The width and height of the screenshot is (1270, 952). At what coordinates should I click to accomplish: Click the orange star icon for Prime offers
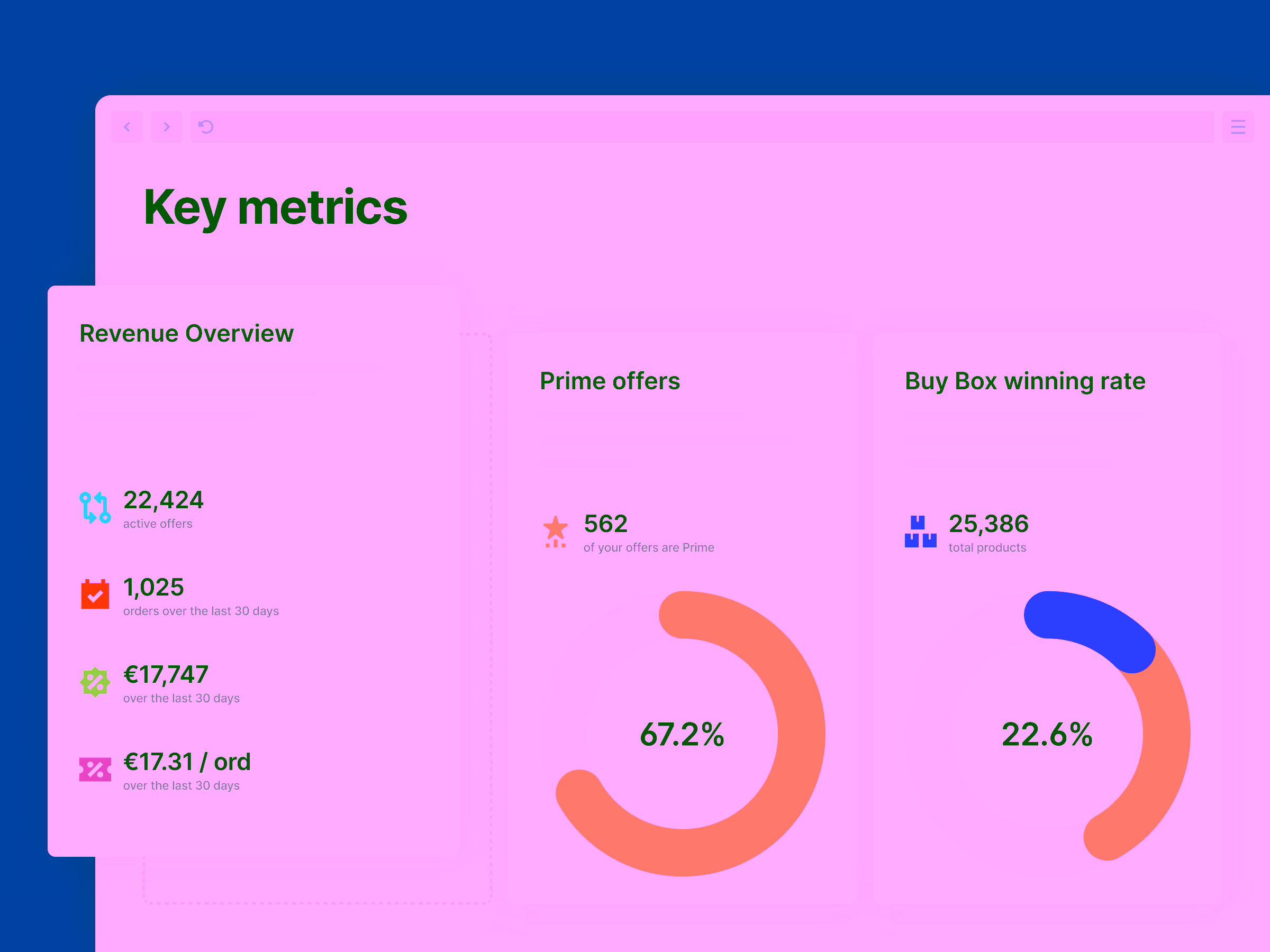pos(555,531)
